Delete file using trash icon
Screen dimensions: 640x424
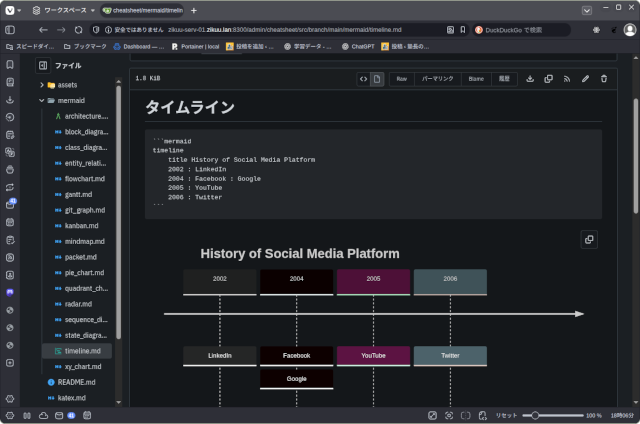[x=603, y=78]
